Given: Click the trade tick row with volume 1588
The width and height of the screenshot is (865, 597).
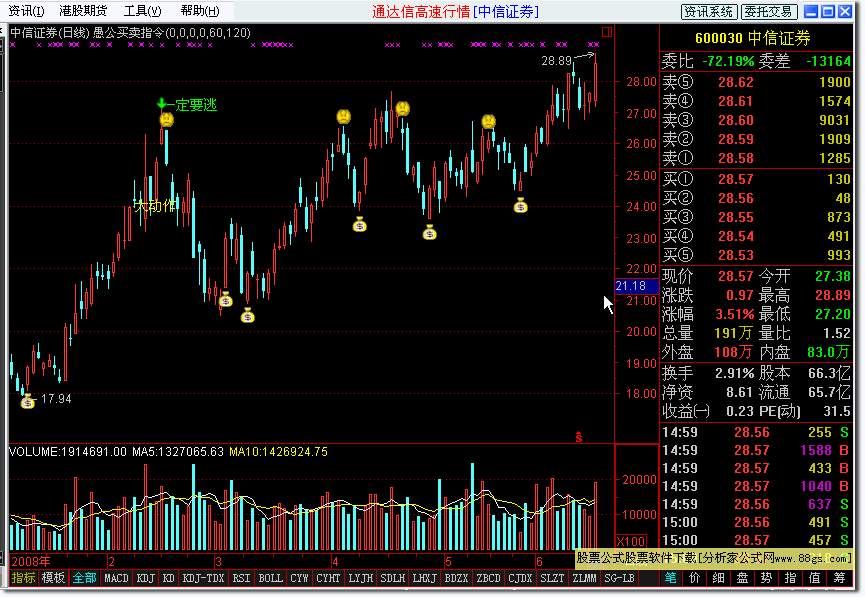Looking at the screenshot, I should [x=756, y=450].
